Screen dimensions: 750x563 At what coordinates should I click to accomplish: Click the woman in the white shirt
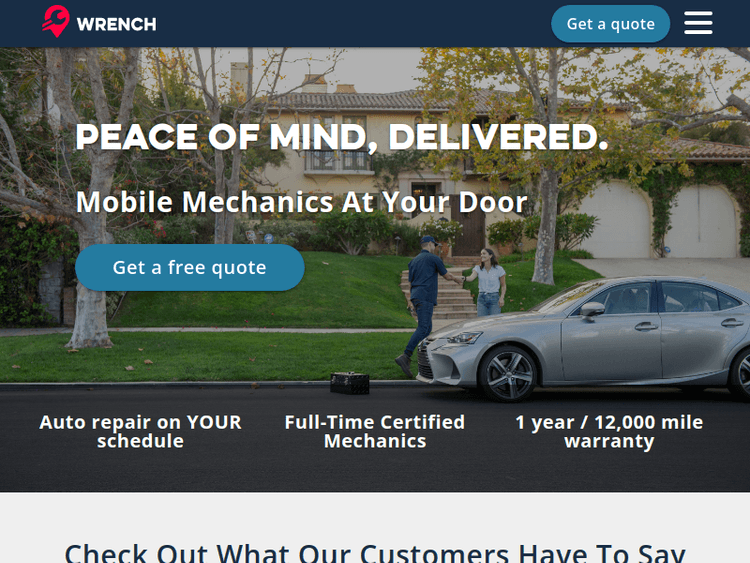[x=489, y=282]
